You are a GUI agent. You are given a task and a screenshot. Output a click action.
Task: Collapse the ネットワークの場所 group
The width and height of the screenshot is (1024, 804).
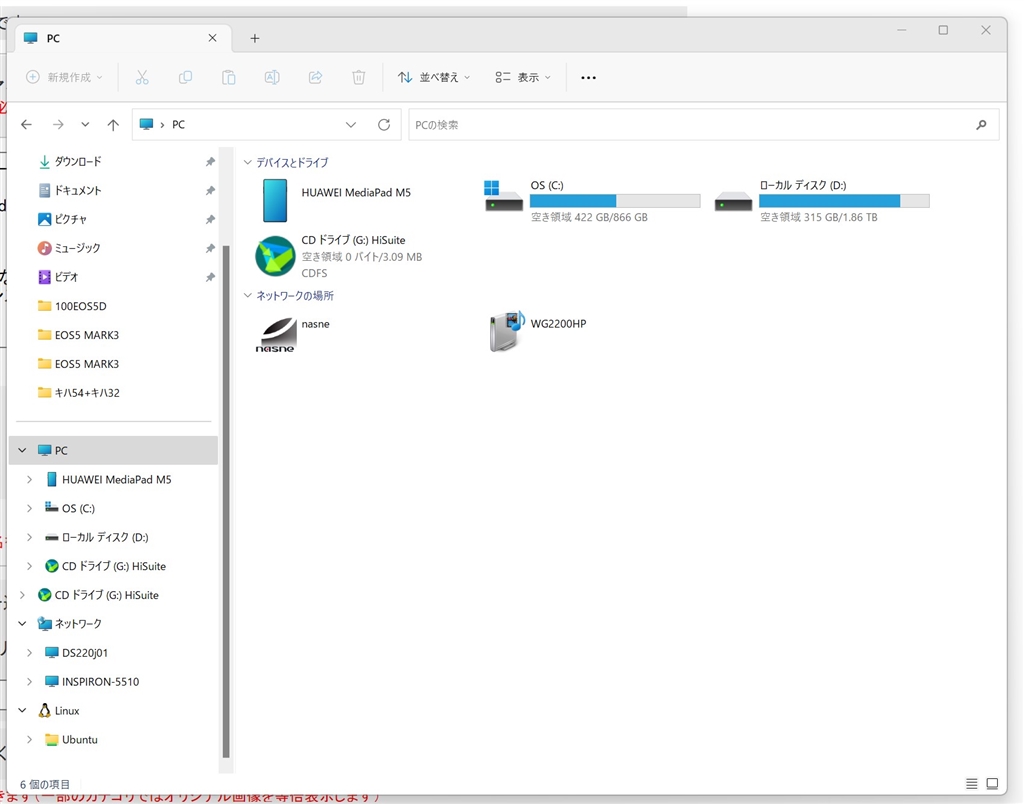coord(248,295)
